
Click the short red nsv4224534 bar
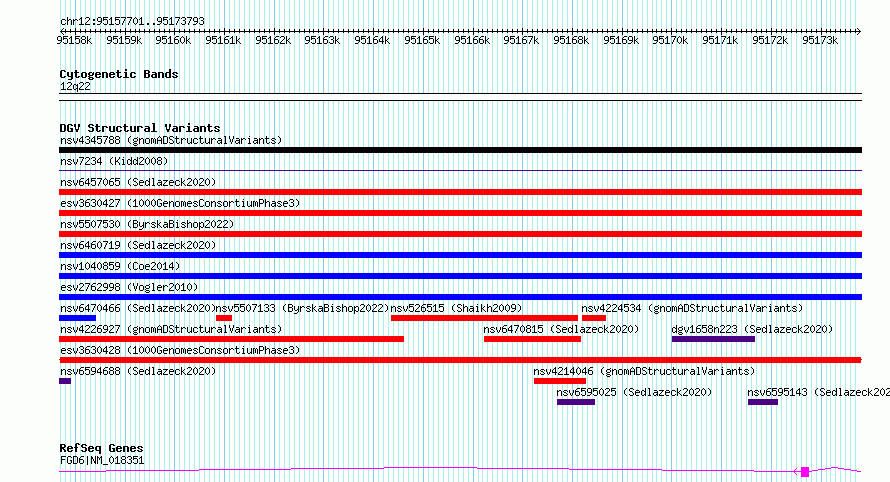point(594,318)
